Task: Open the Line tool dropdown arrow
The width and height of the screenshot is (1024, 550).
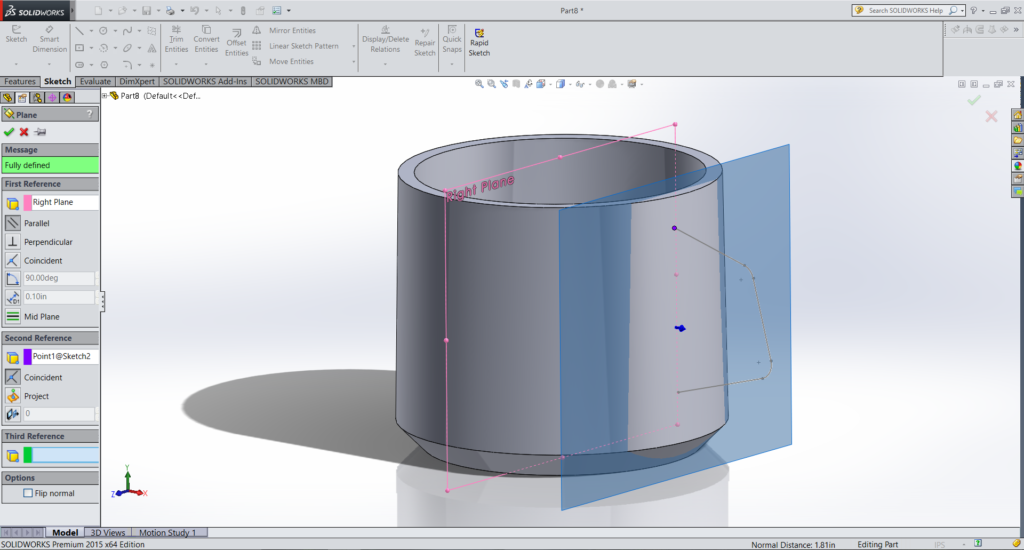Action: [x=91, y=31]
